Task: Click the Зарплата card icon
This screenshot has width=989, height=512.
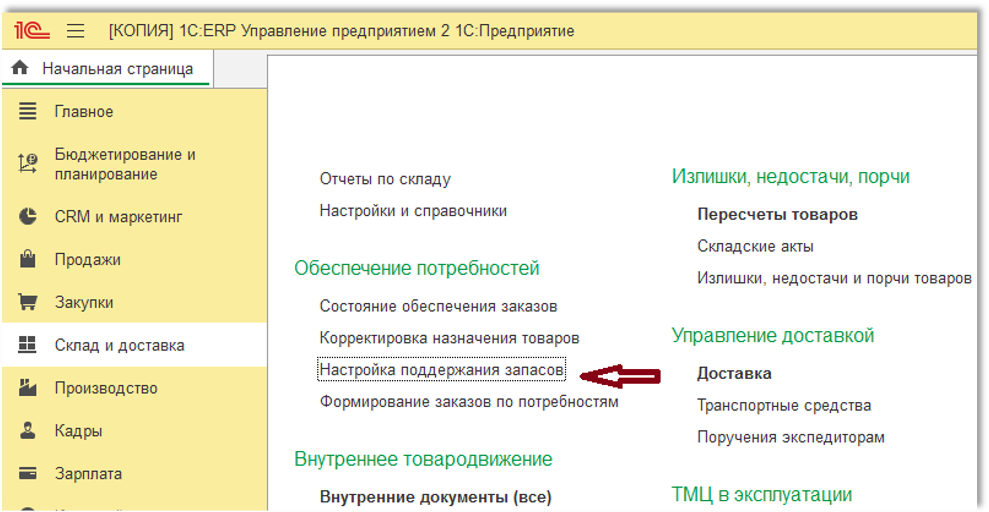Action: 27,473
